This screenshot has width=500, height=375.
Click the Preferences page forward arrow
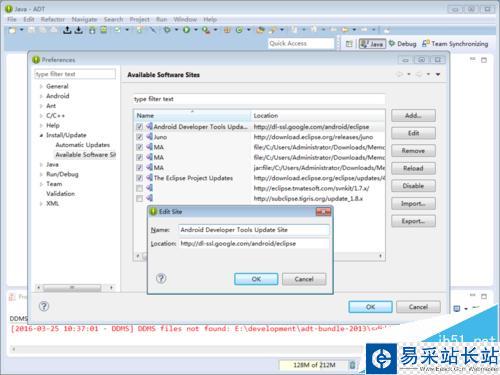(419, 74)
